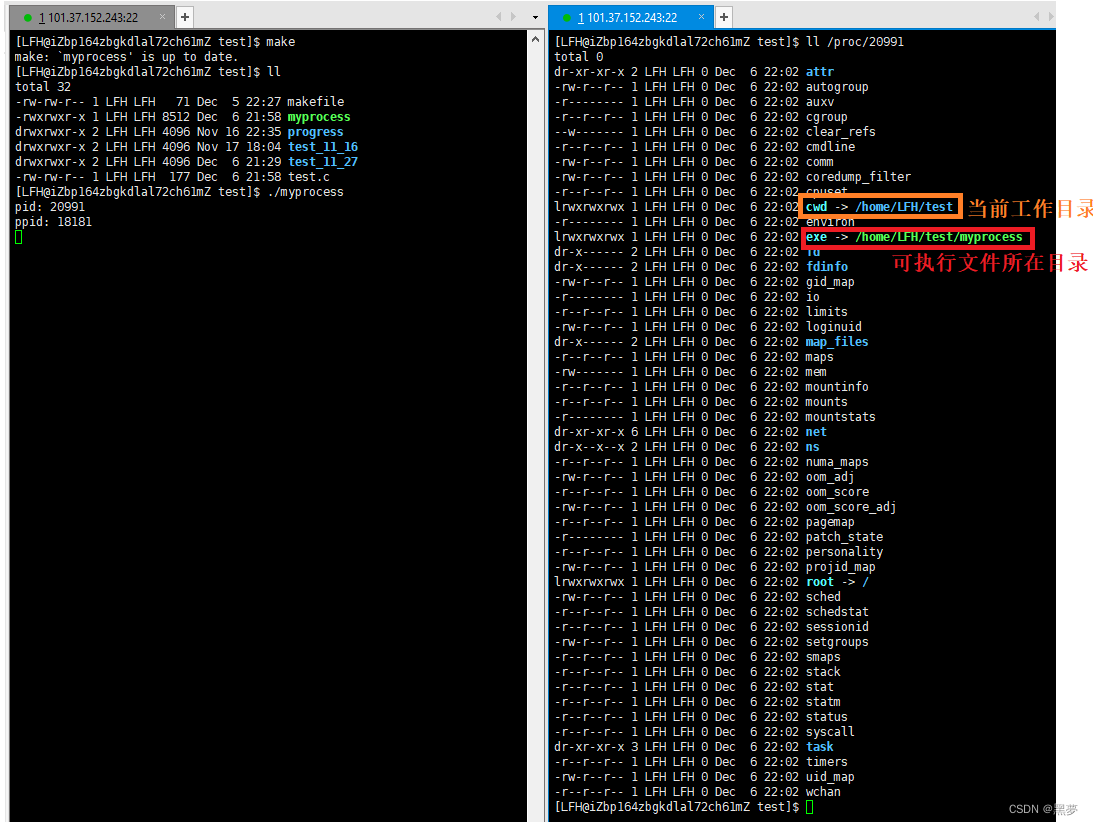
Task: Click the "wchan" entry
Action: 823,792
